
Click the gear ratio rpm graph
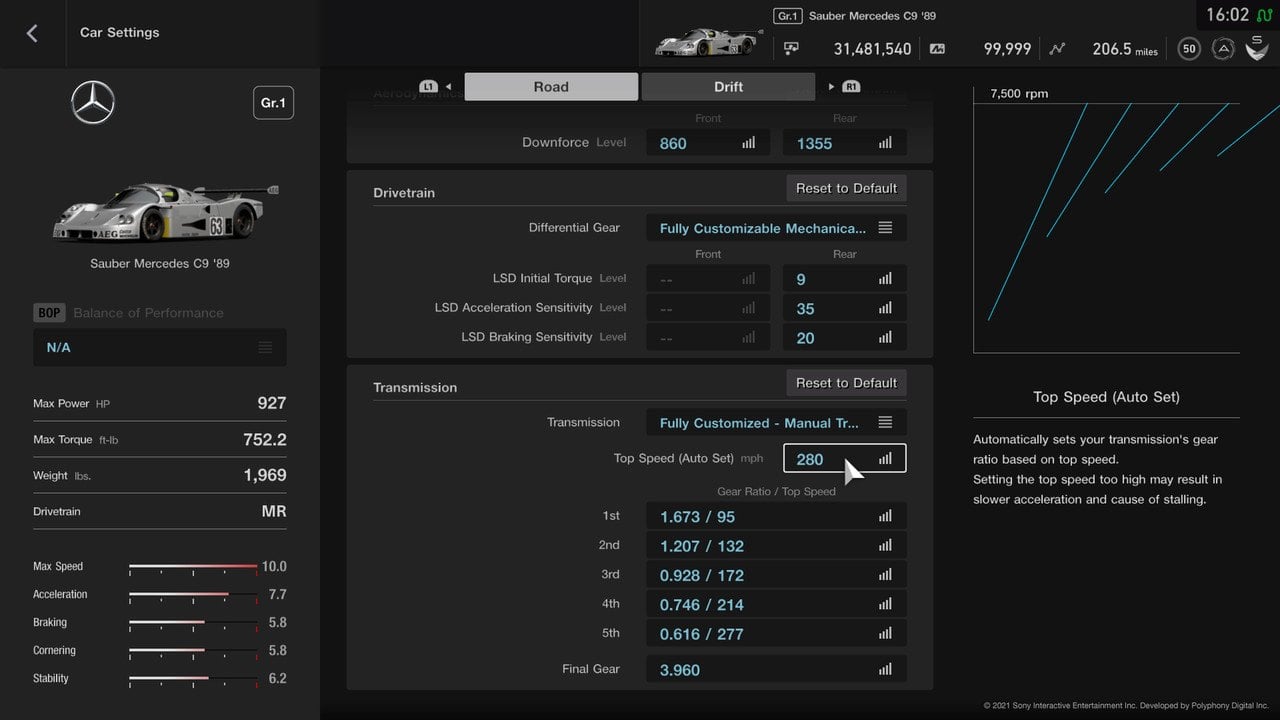(x=1106, y=219)
